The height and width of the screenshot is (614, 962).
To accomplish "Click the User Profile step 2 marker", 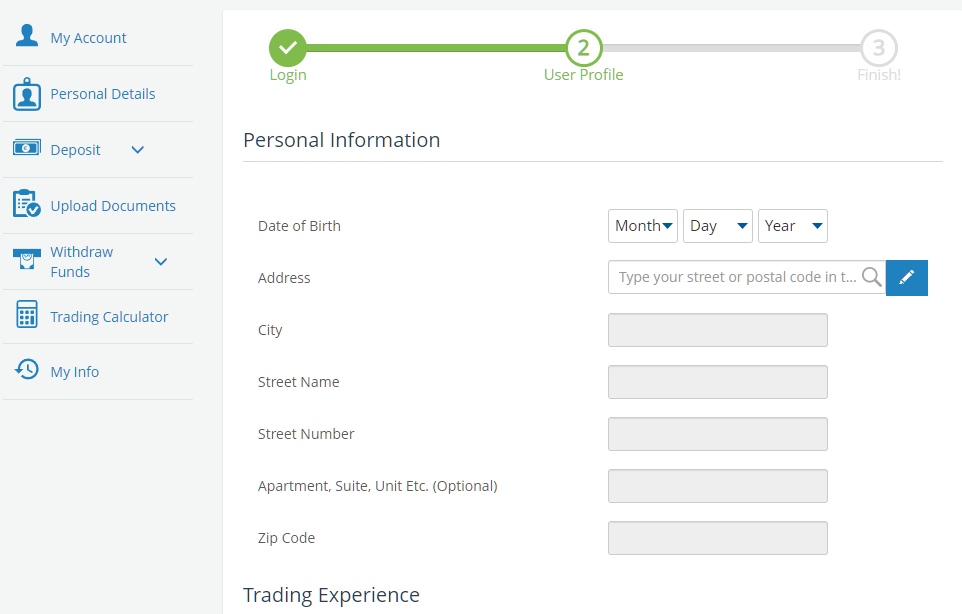I will click(x=583, y=48).
